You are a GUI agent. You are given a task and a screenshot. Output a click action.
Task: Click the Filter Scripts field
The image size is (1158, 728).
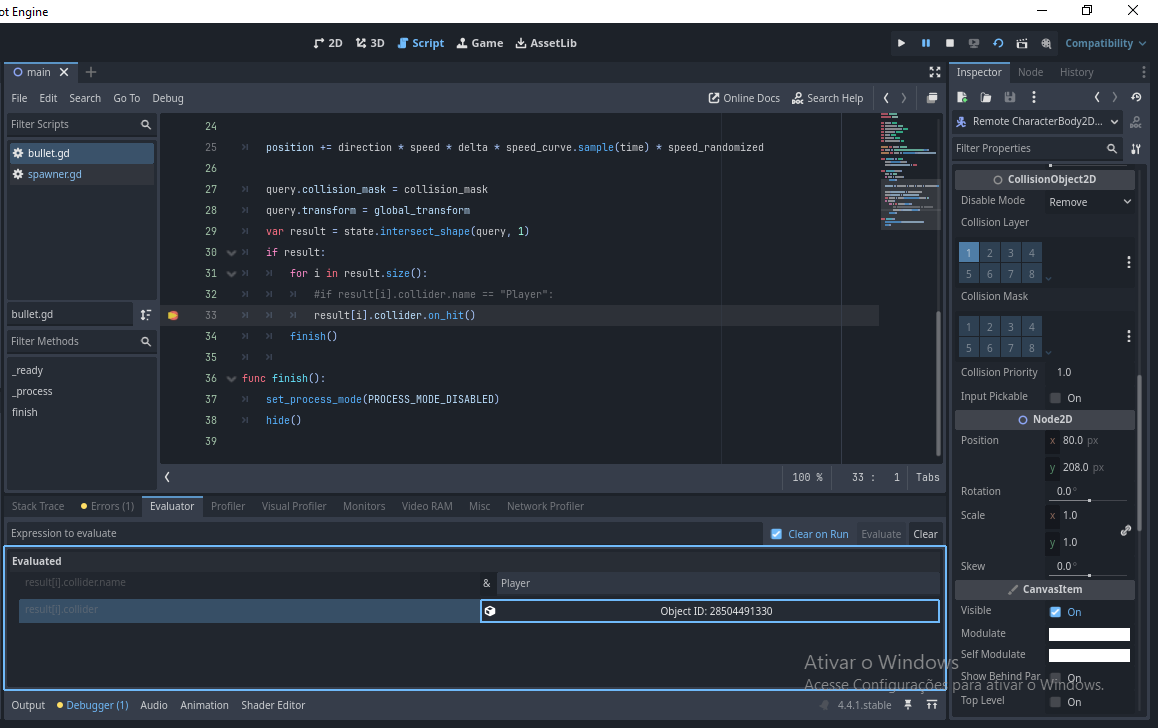tap(81, 125)
